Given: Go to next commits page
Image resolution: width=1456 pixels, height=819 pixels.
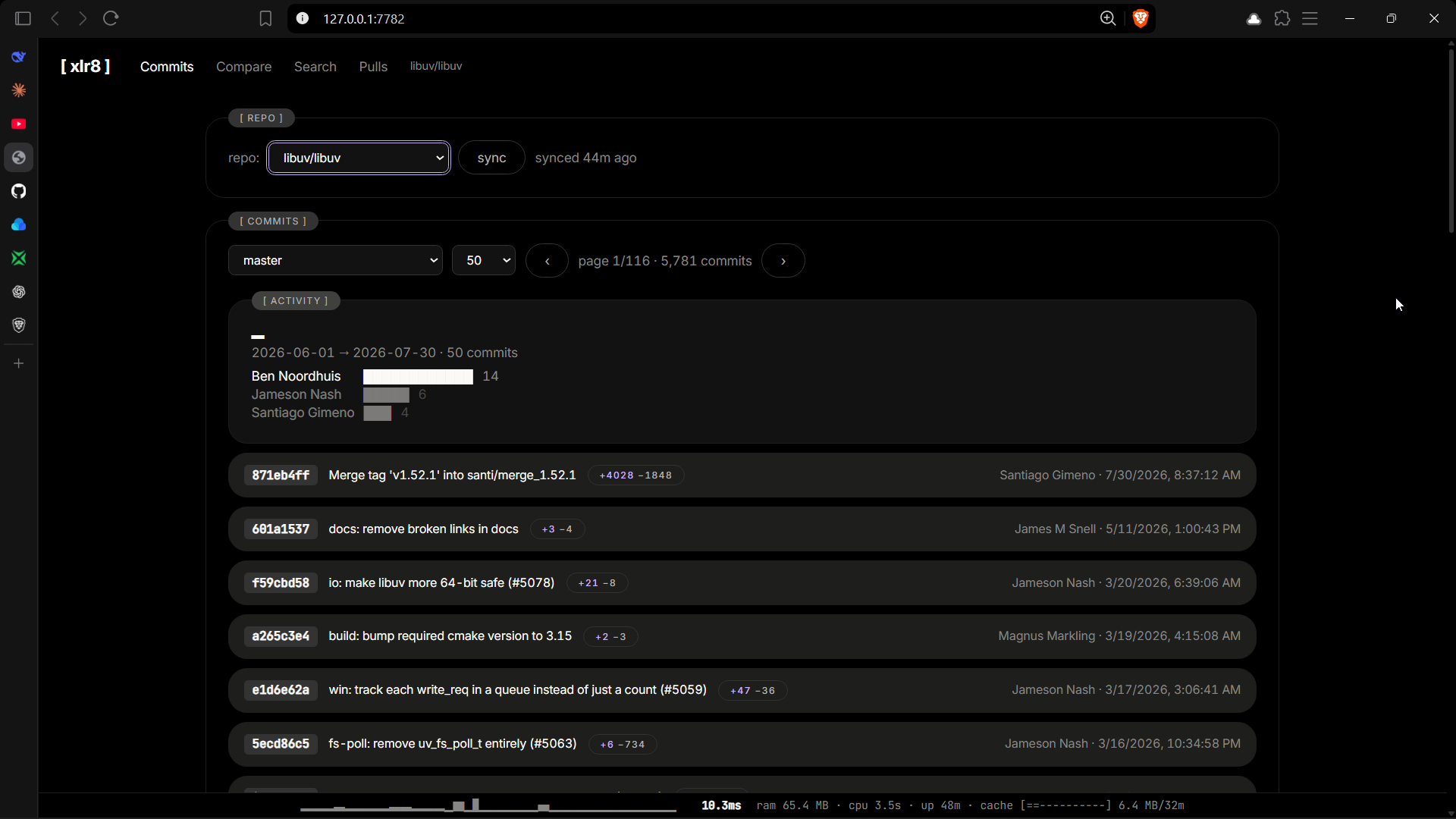Looking at the screenshot, I should pos(783,261).
